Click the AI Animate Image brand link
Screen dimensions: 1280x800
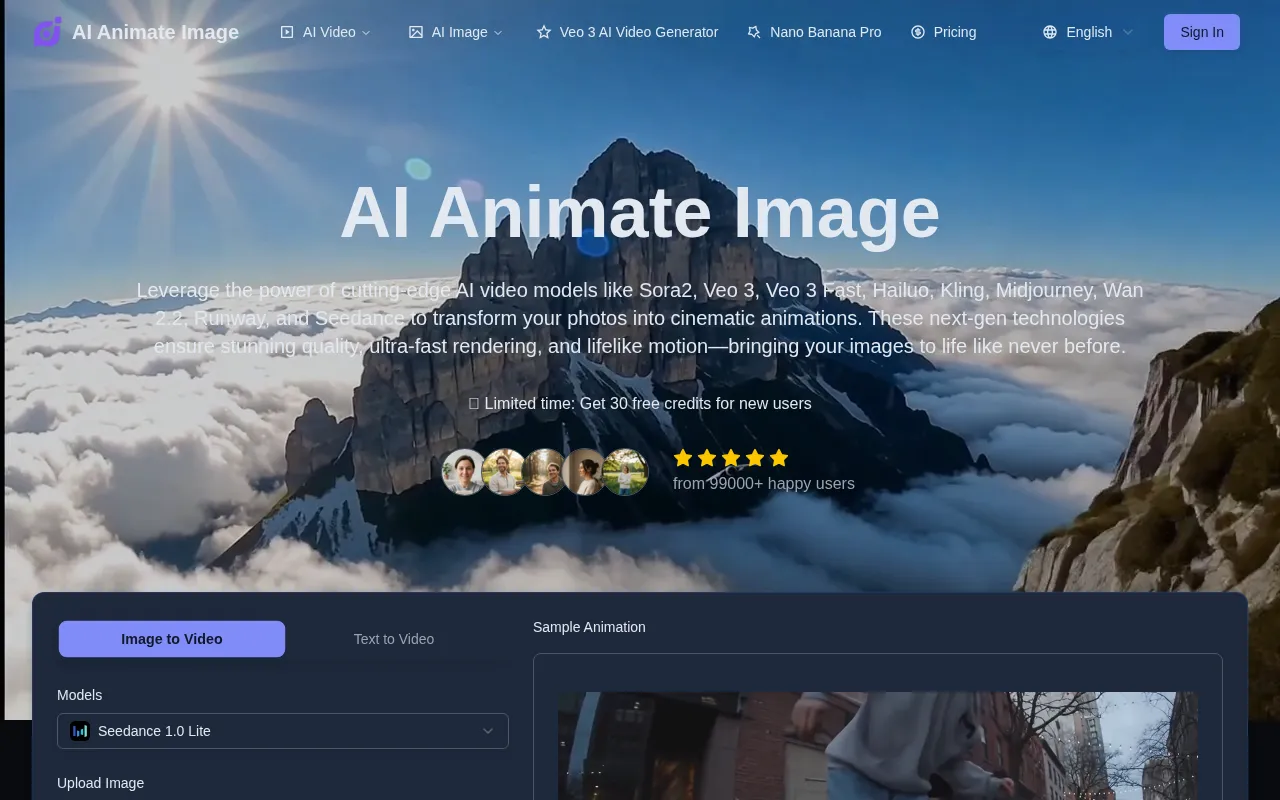[155, 32]
